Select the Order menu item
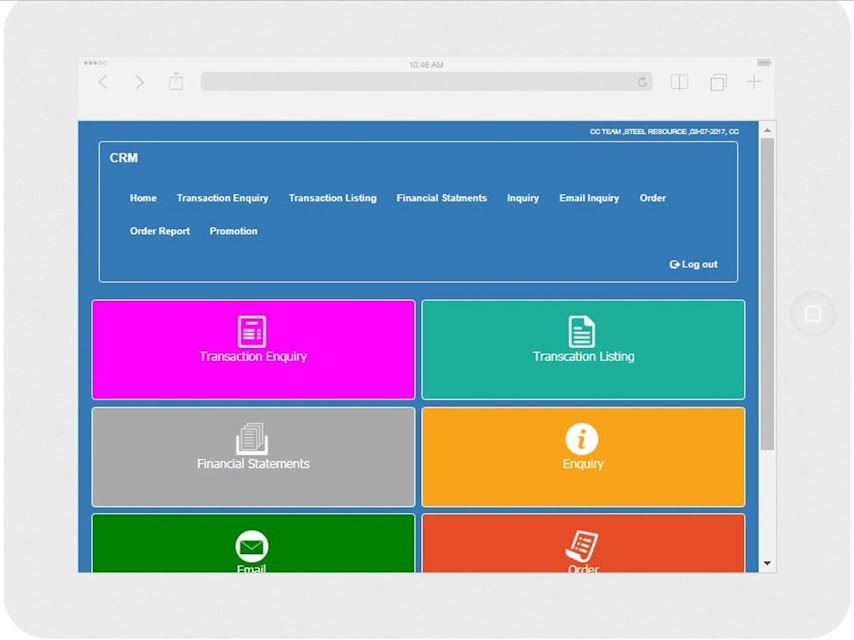This screenshot has width=854, height=640. [x=652, y=198]
